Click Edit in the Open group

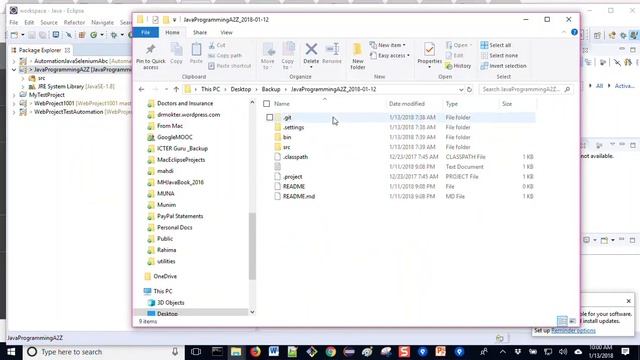454,56
